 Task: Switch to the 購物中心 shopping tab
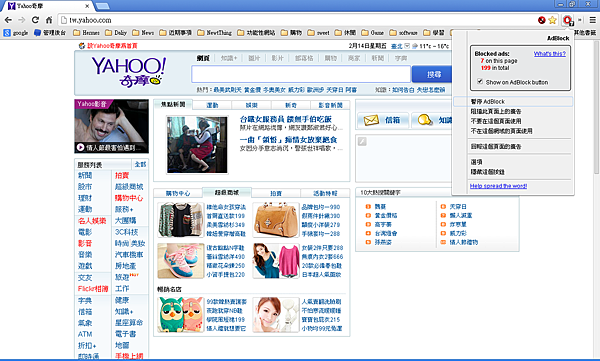click(178, 193)
